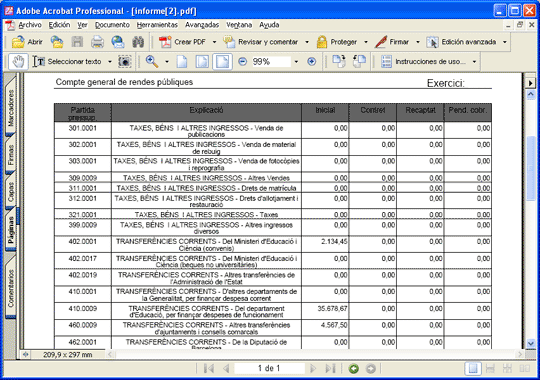Click the zoom out minus button
Screen dimensions: 540x380
[242, 62]
